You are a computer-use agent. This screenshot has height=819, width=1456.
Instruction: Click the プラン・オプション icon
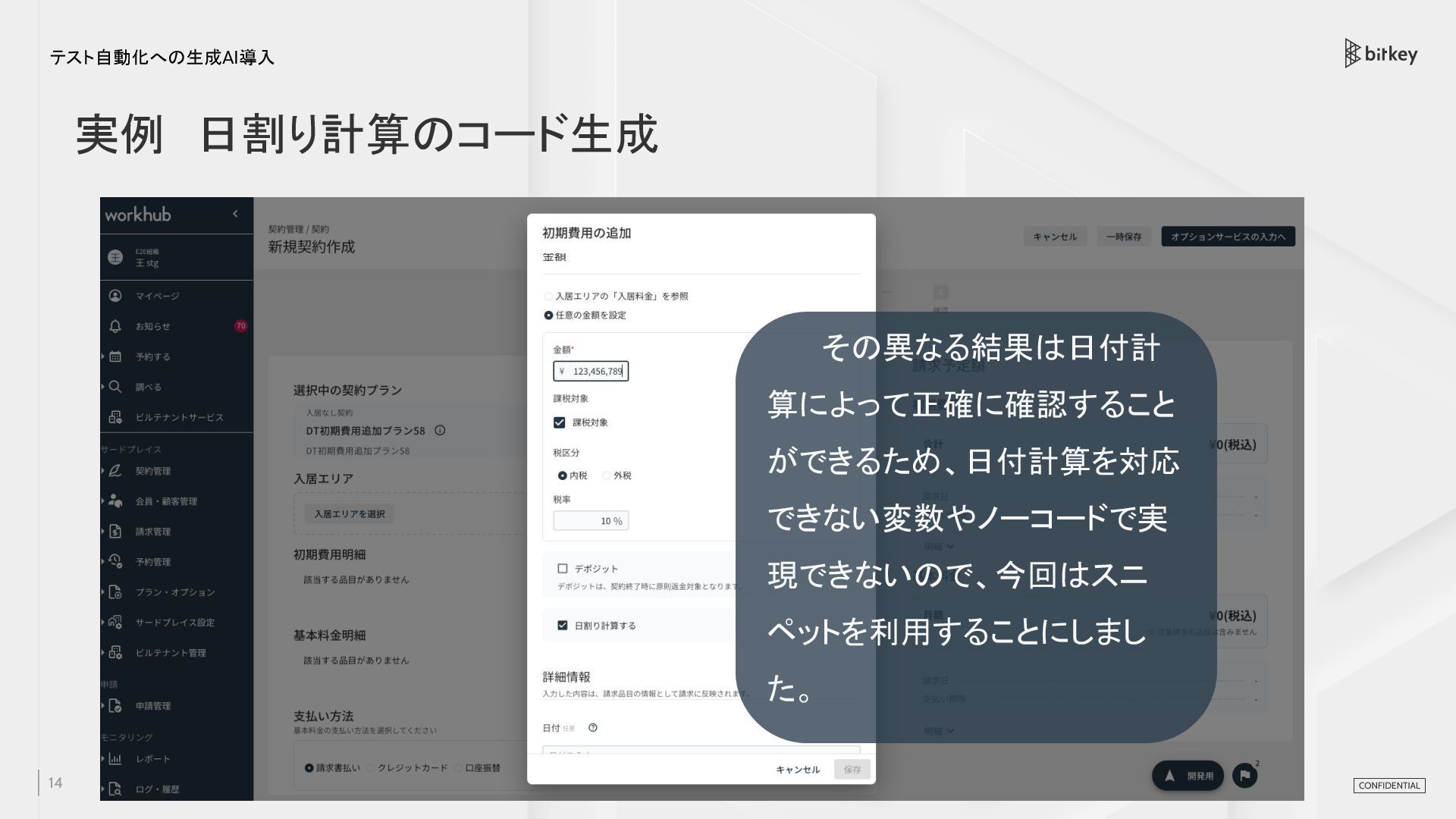(115, 592)
